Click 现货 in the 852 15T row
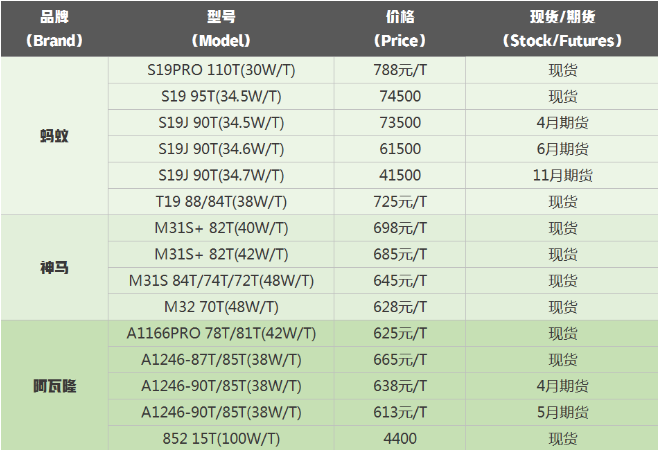The height and width of the screenshot is (451, 658). coord(562,438)
